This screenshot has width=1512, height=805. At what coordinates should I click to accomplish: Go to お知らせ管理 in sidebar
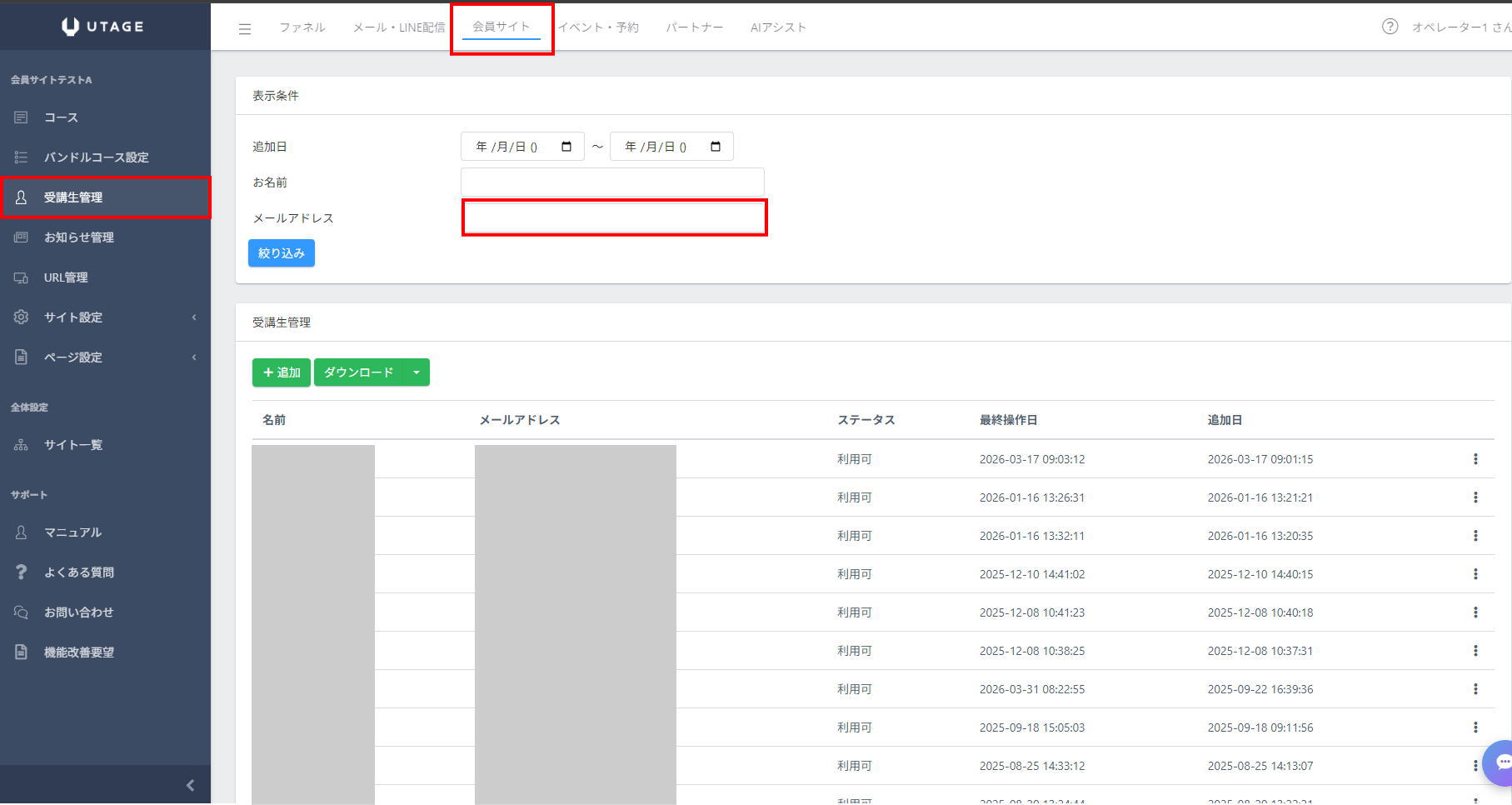[x=79, y=237]
